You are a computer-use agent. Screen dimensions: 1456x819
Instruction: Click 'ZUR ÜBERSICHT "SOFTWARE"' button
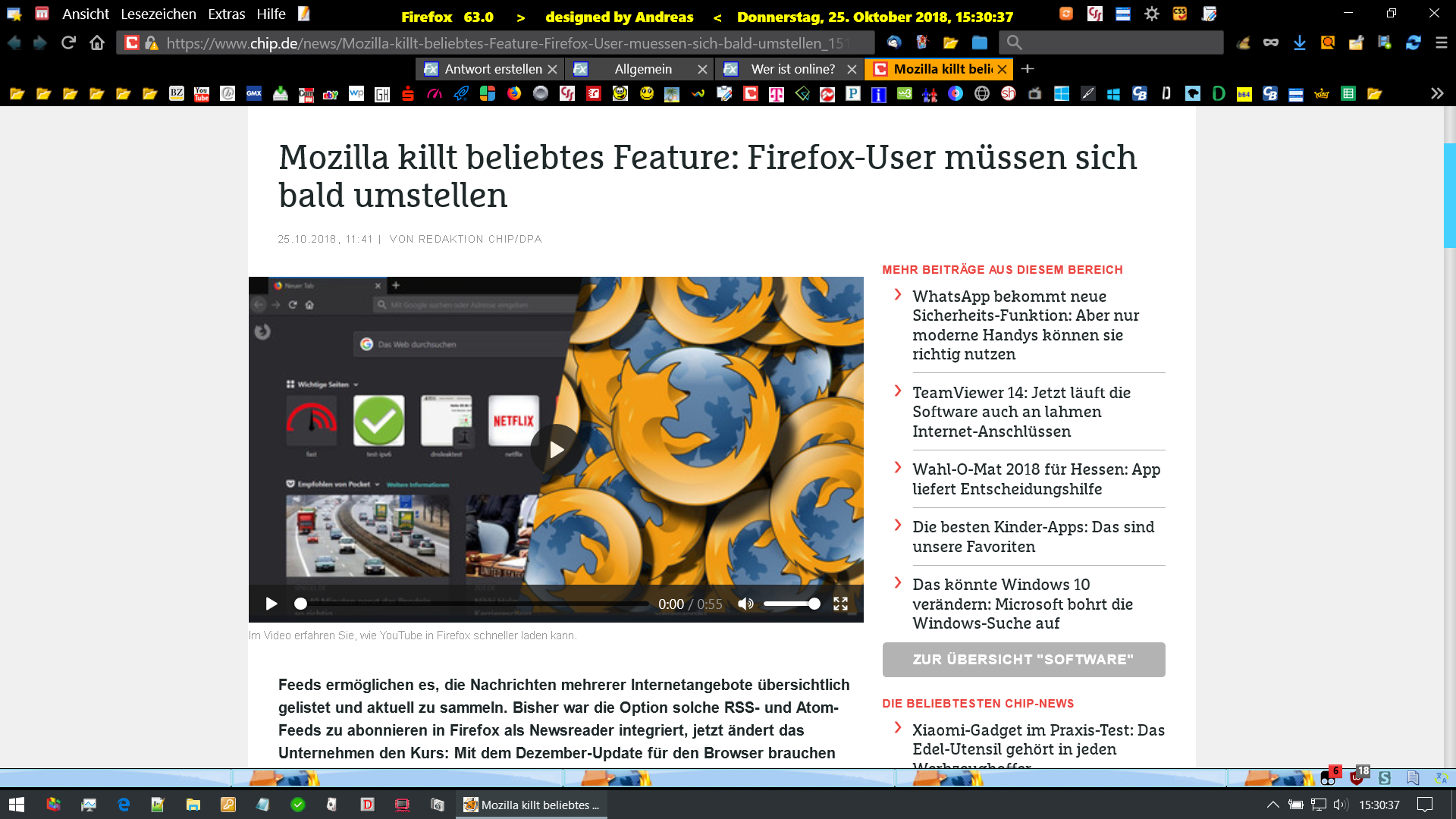point(1023,660)
